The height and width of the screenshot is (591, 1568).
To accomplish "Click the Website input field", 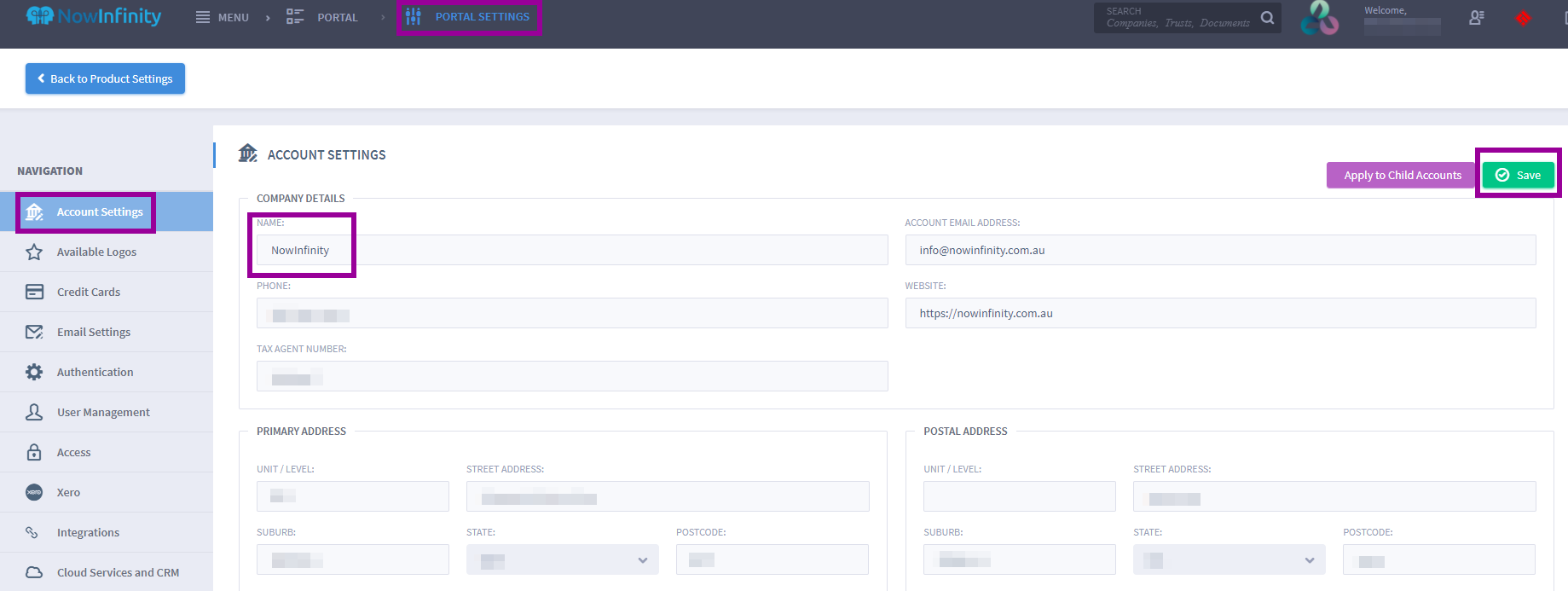I will click(1221, 313).
